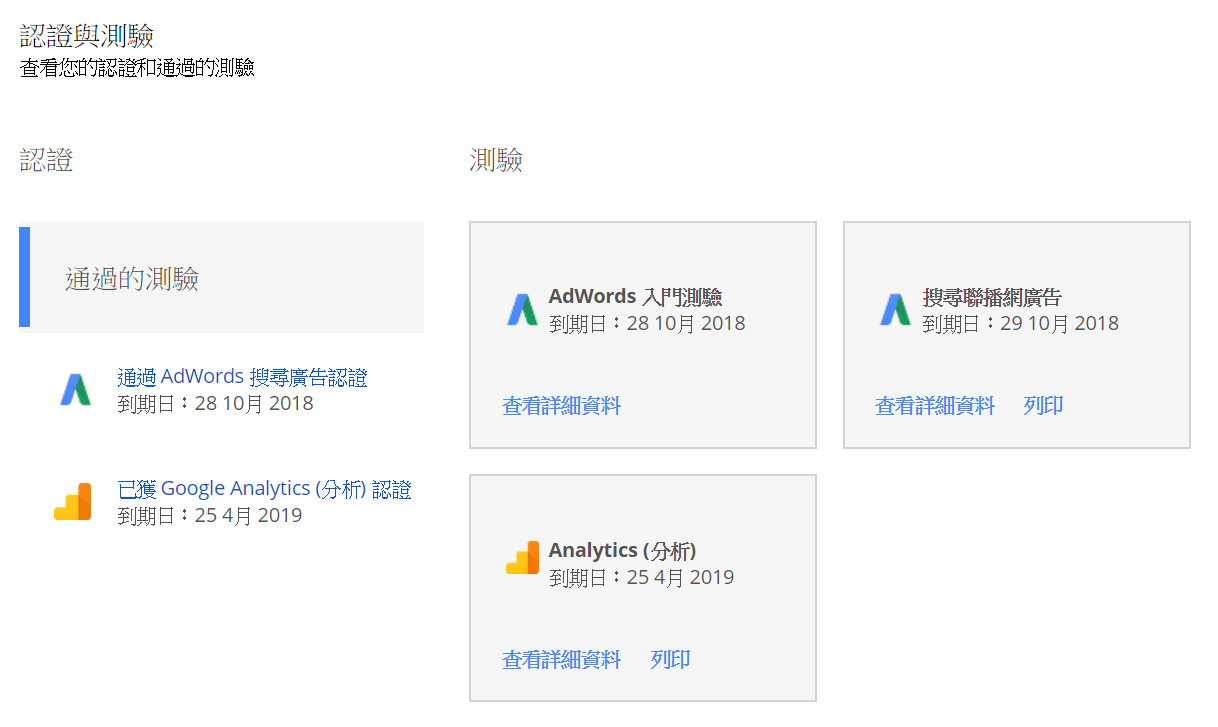The image size is (1218, 727).
Task: Click the AdWords 入門測驗 card title
Action: (x=635, y=297)
